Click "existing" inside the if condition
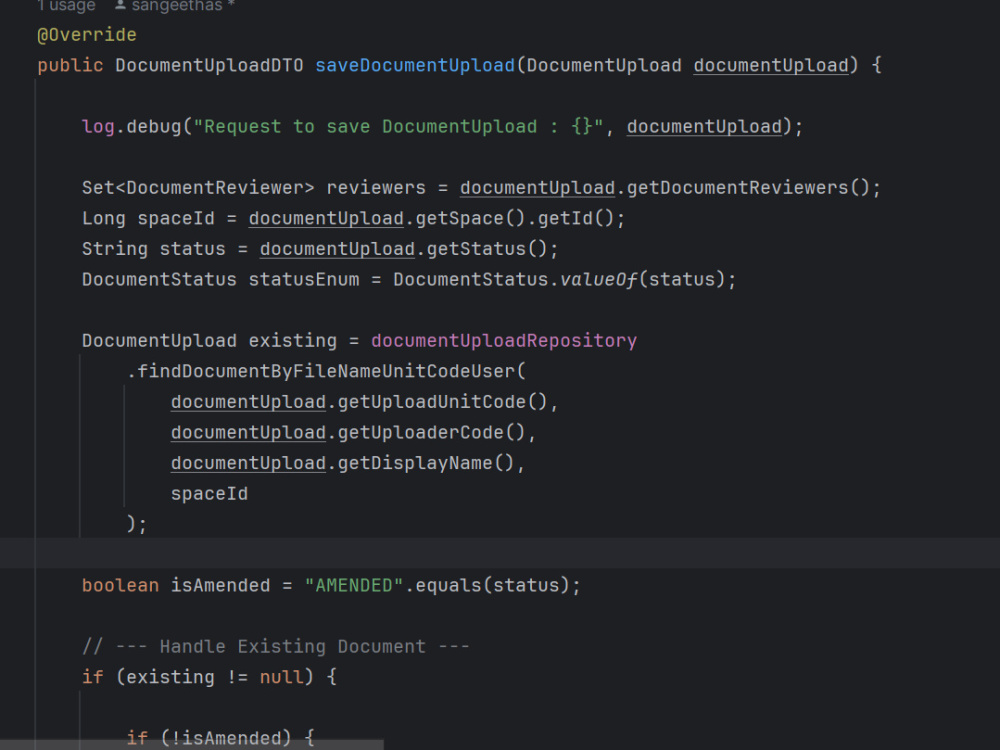Image resolution: width=1000 pixels, height=750 pixels. pyautogui.click(x=170, y=677)
